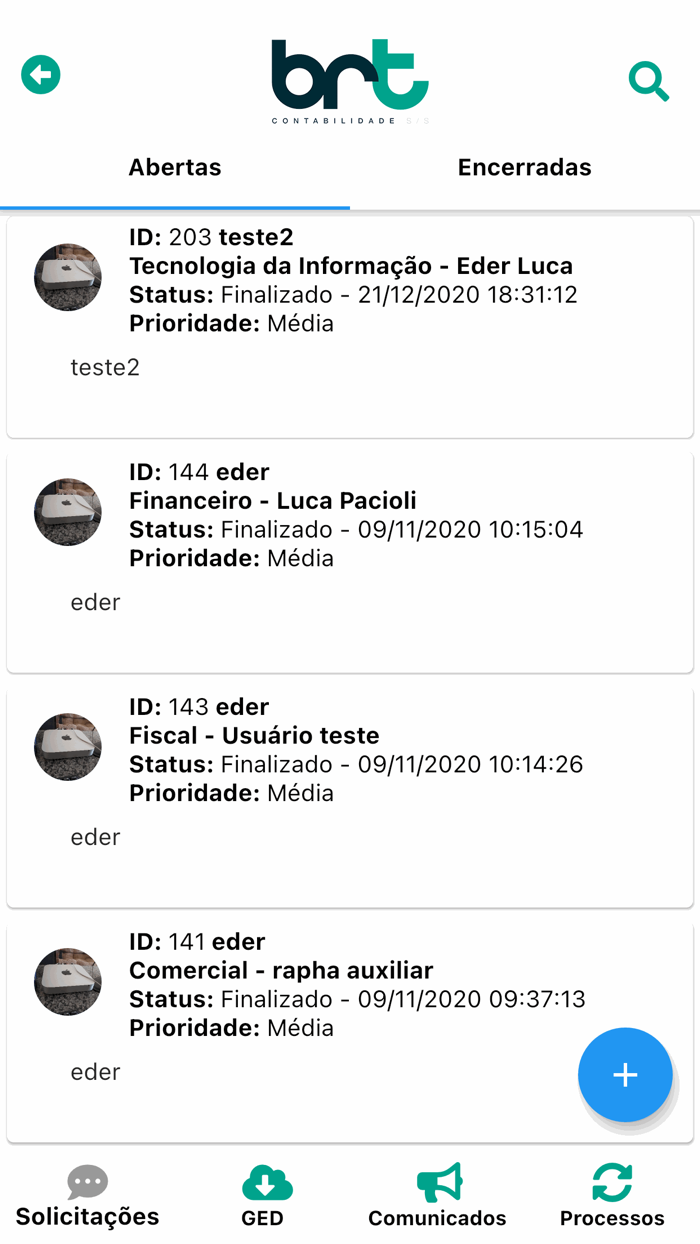This screenshot has width=700, height=1244.
Task: Open request ID 144 eder card
Action: click(350, 555)
